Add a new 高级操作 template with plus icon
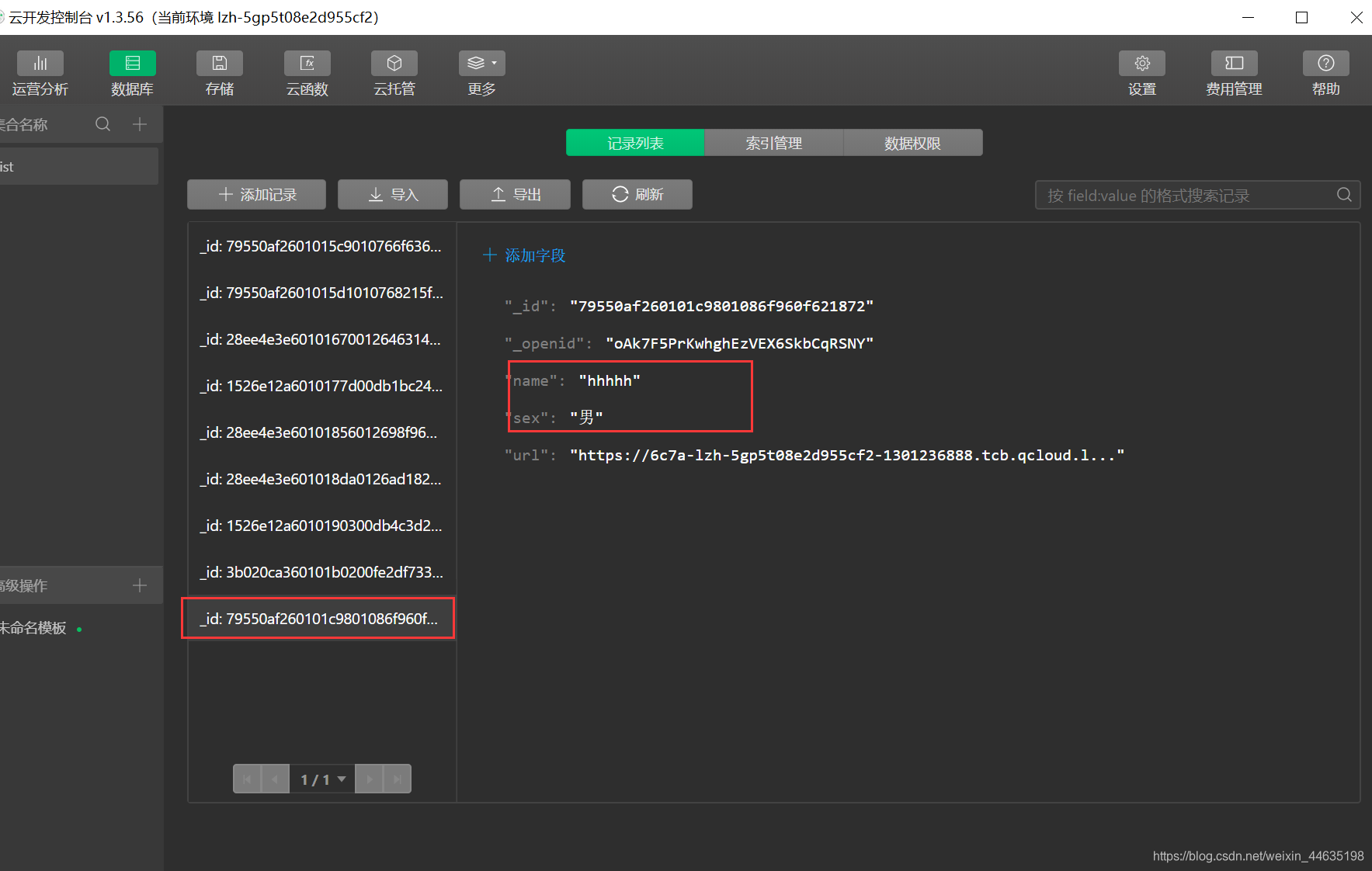Image resolution: width=1372 pixels, height=871 pixels. coord(140,585)
